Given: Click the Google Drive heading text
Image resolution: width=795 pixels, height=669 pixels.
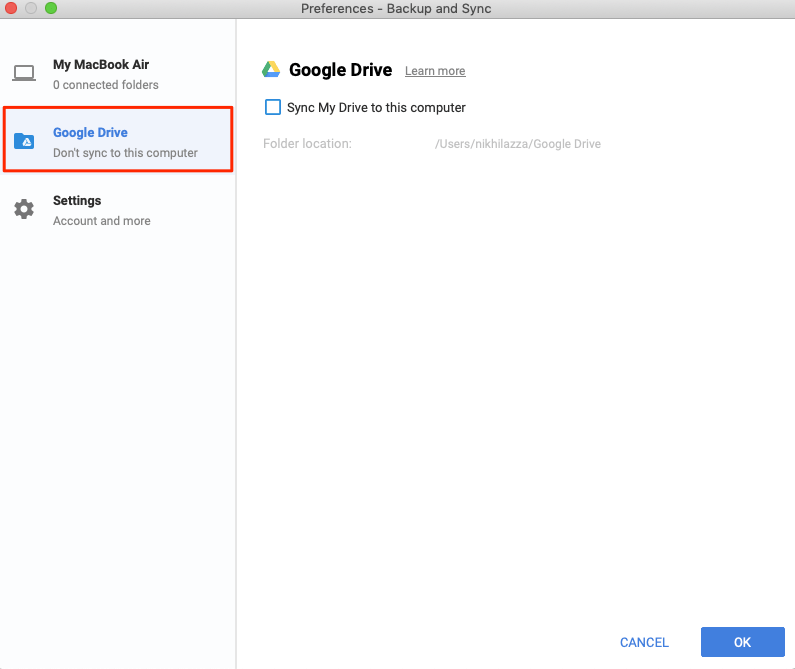Looking at the screenshot, I should [x=340, y=70].
